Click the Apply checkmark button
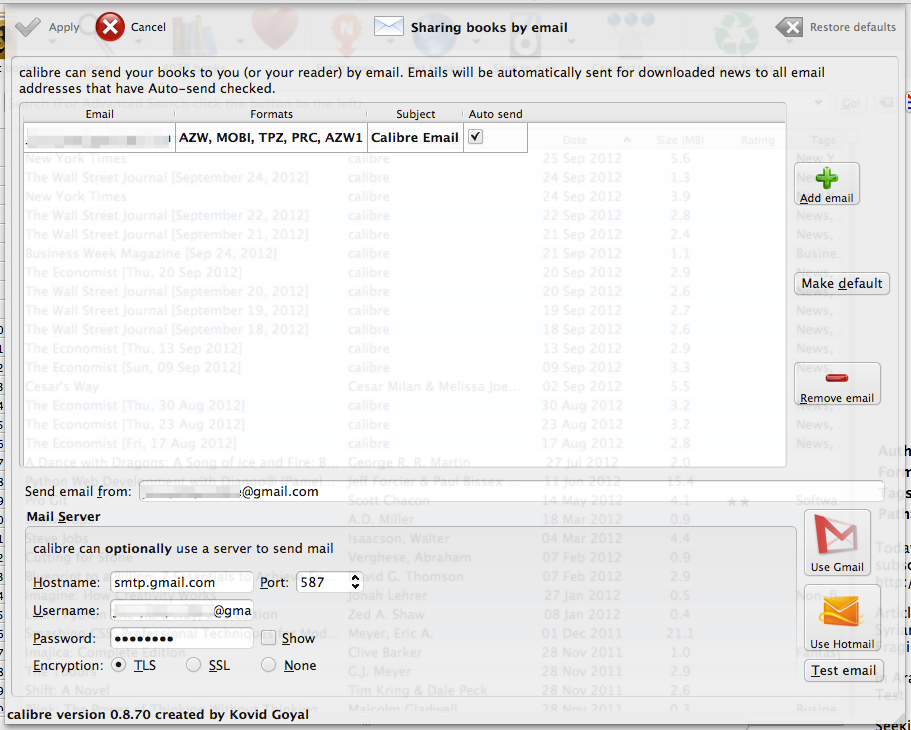Viewport: 911px width, 730px height. click(47, 27)
